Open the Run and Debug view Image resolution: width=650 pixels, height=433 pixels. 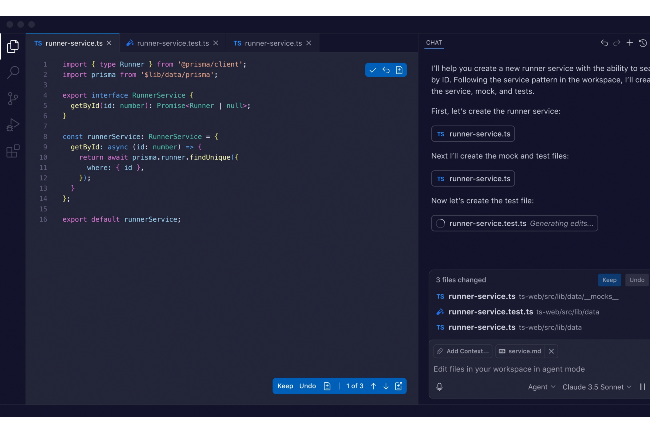click(x=13, y=125)
